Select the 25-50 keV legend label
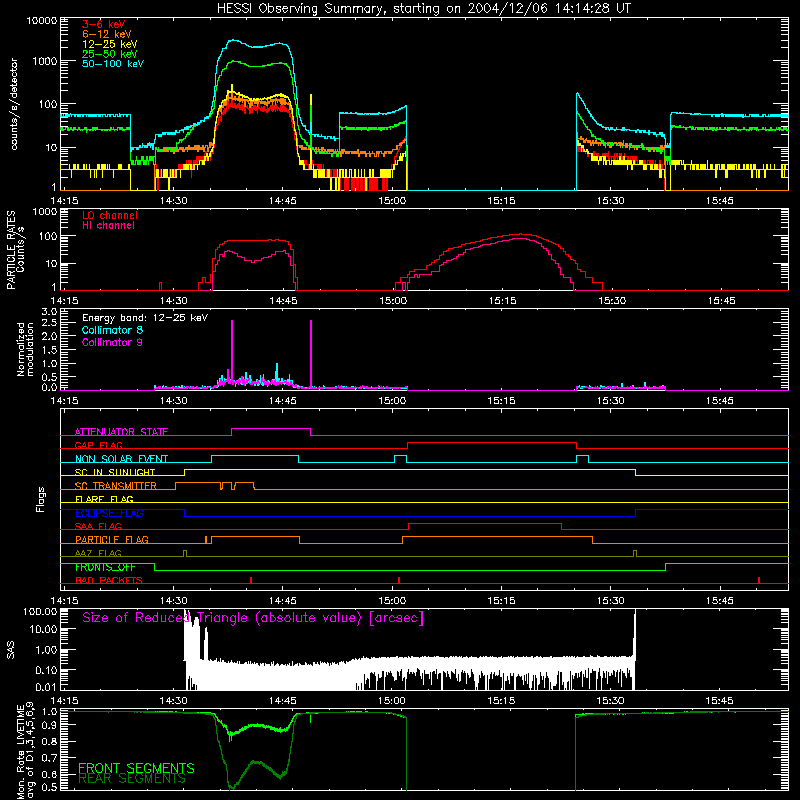The width and height of the screenshot is (800, 800). pos(110,54)
